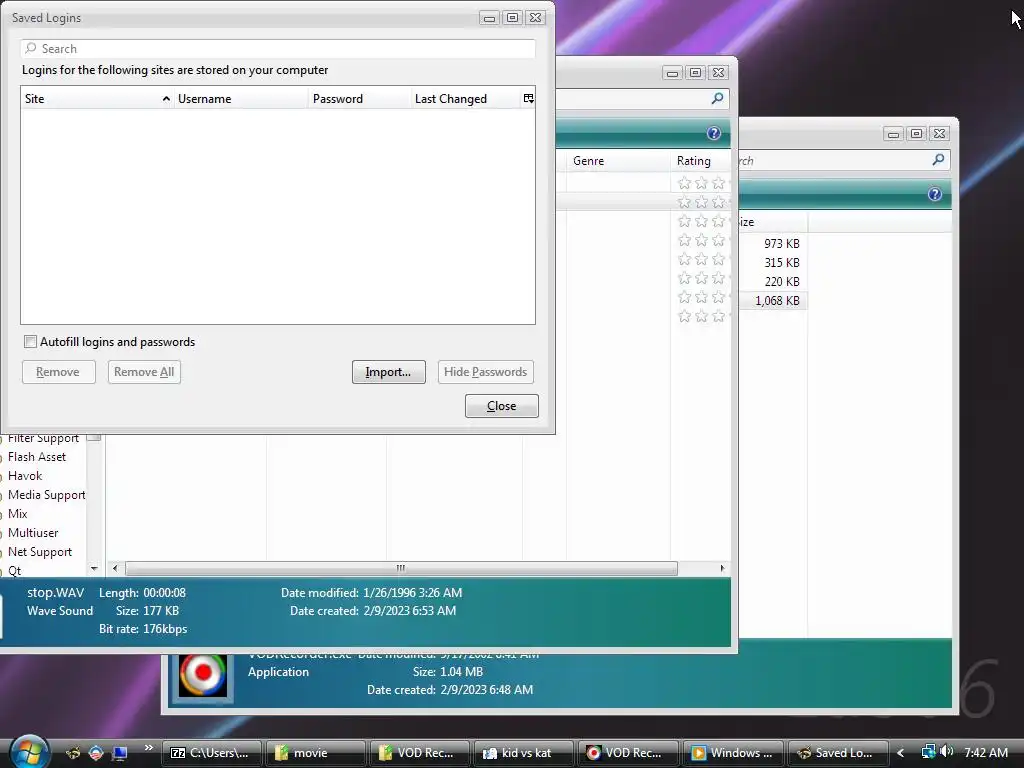Open help in the middle Explorer window
This screenshot has width=1024, height=768.
(714, 133)
